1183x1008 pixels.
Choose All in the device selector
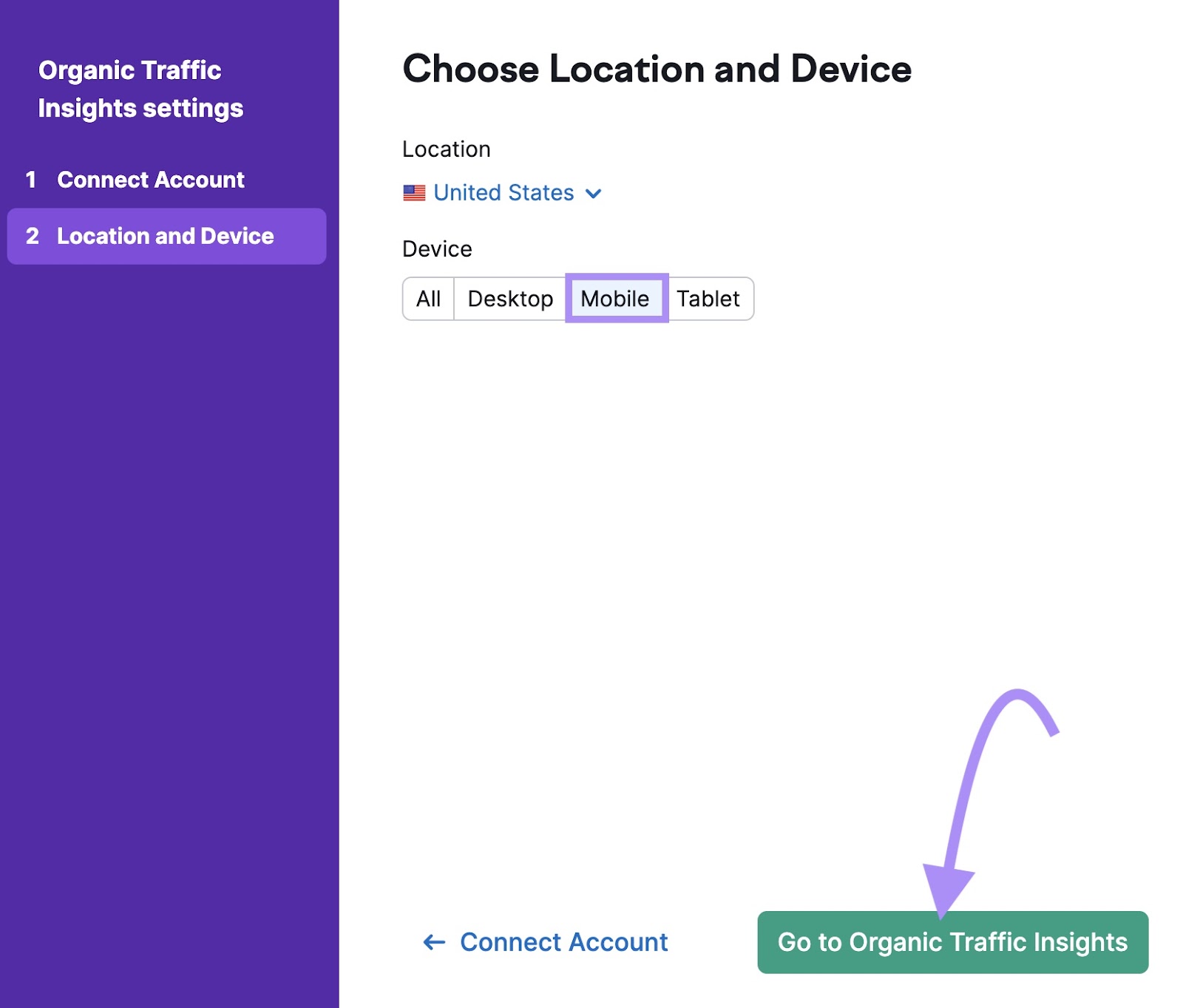pyautogui.click(x=428, y=299)
